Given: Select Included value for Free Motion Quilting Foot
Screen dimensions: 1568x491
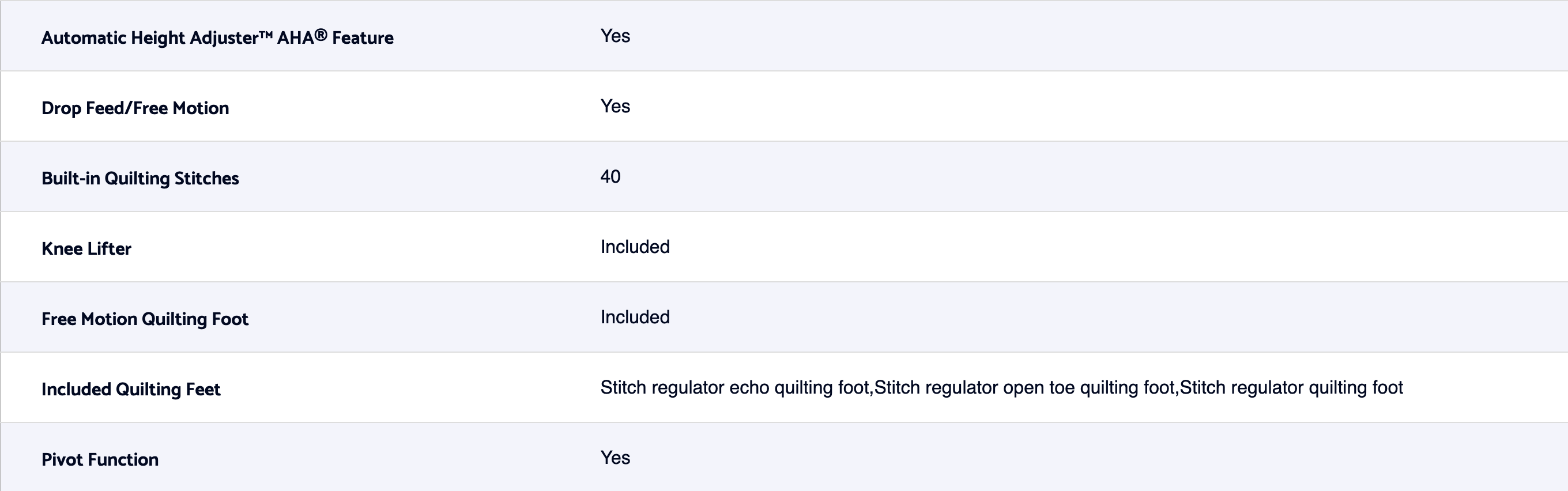Looking at the screenshot, I should (x=635, y=317).
